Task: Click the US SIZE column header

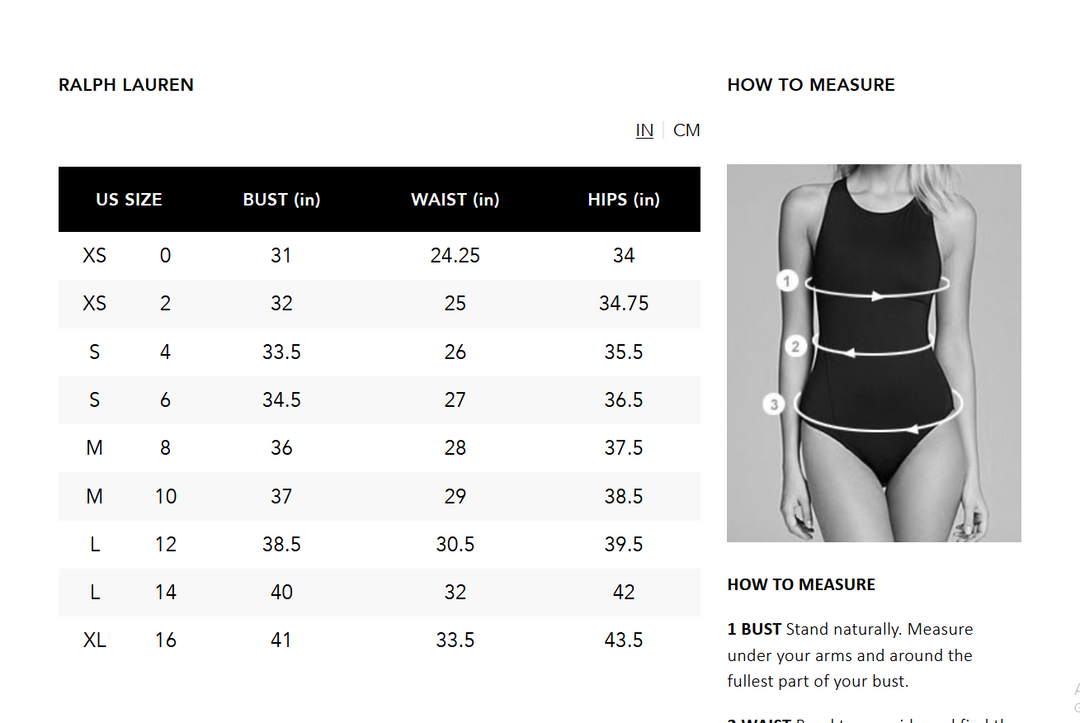Action: point(129,199)
